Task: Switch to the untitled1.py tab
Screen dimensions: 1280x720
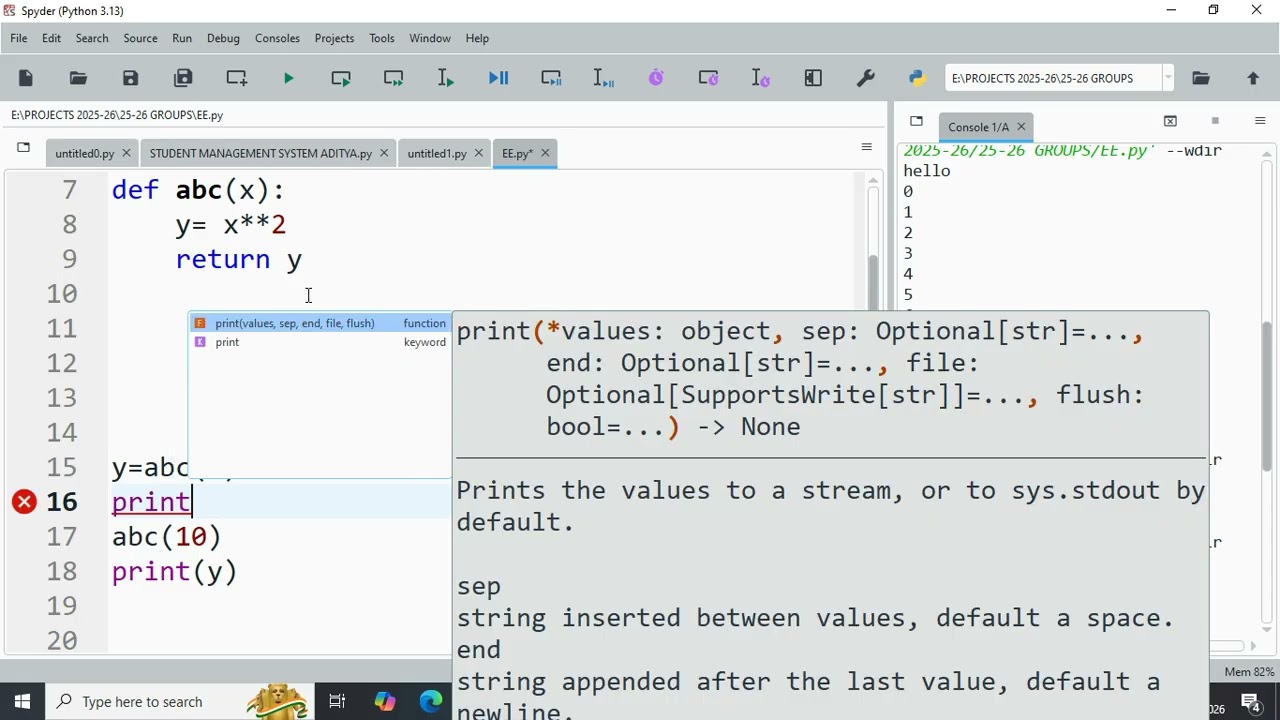Action: pyautogui.click(x=437, y=153)
